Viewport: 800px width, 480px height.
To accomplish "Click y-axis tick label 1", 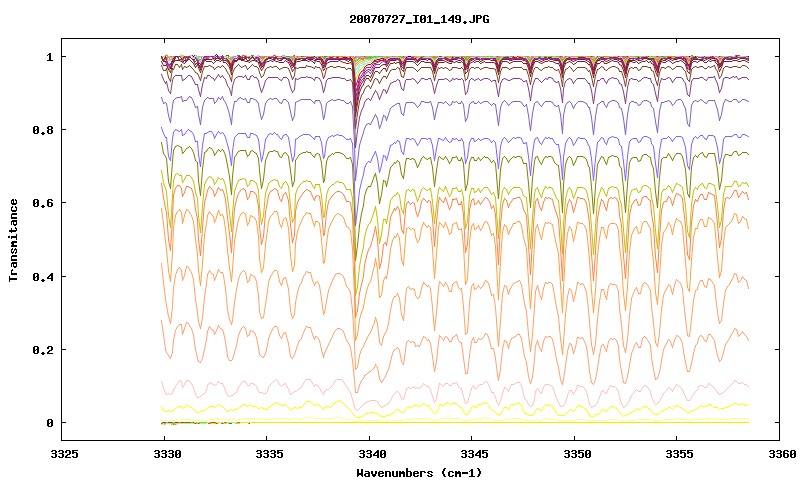I will [x=49, y=57].
